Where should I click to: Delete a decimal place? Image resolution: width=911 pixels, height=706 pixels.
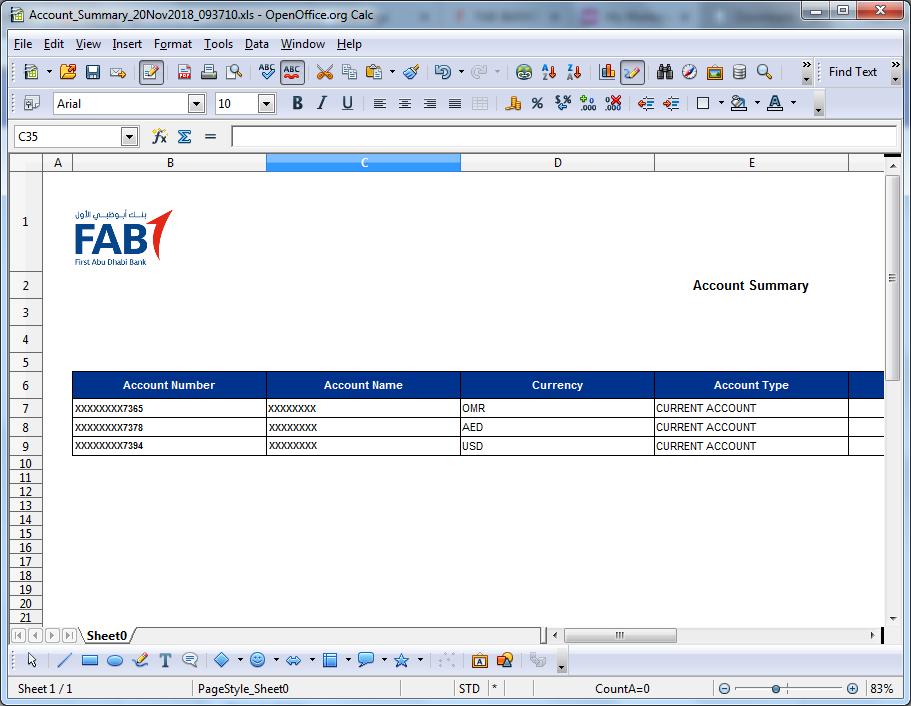(x=613, y=103)
